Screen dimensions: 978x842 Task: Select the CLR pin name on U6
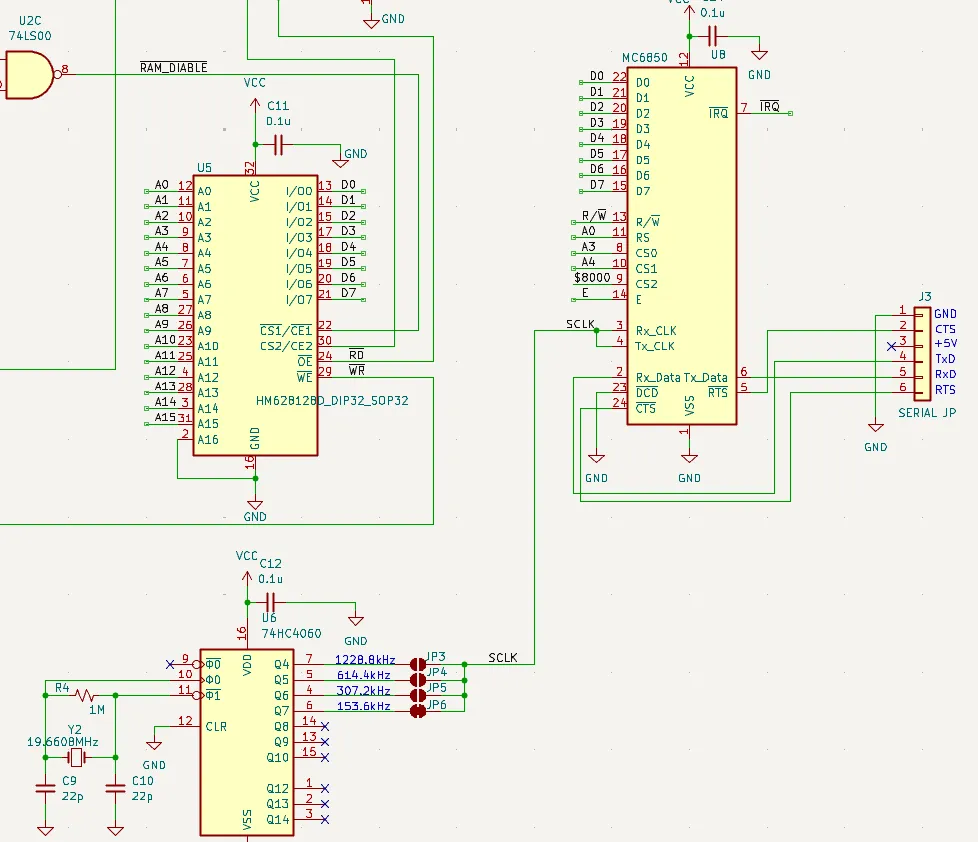click(216, 727)
